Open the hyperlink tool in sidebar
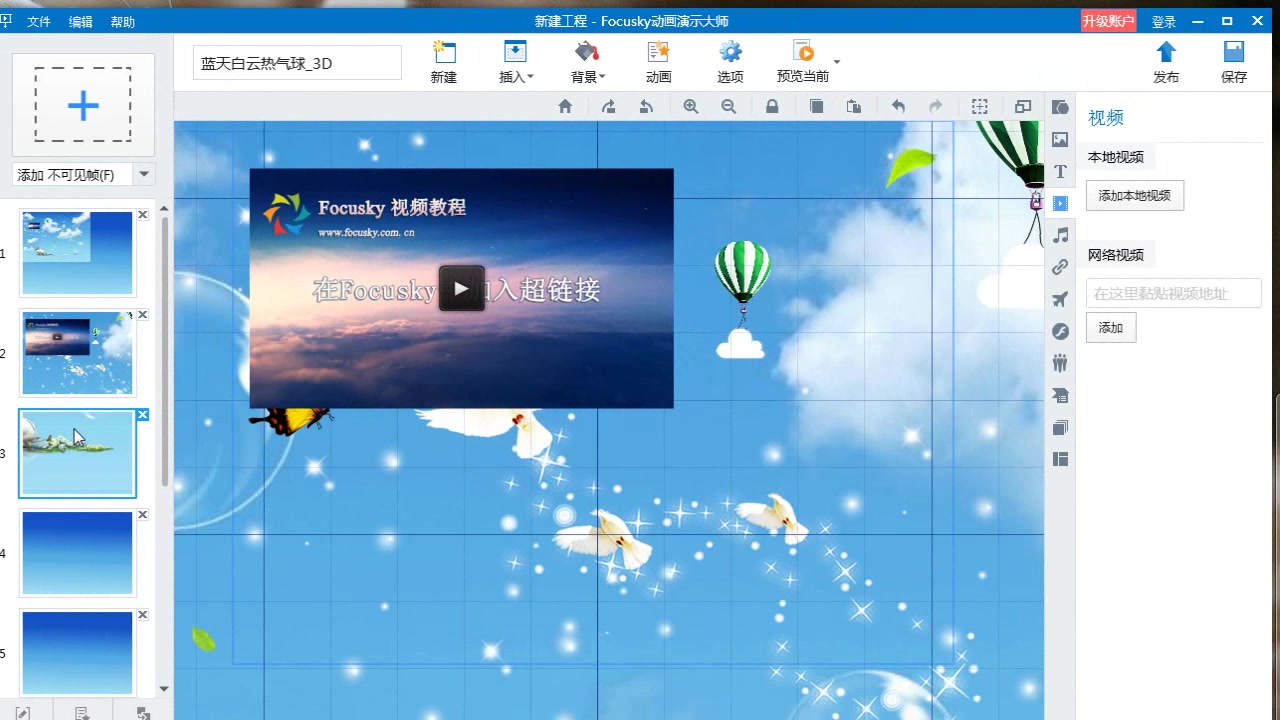 [1061, 267]
